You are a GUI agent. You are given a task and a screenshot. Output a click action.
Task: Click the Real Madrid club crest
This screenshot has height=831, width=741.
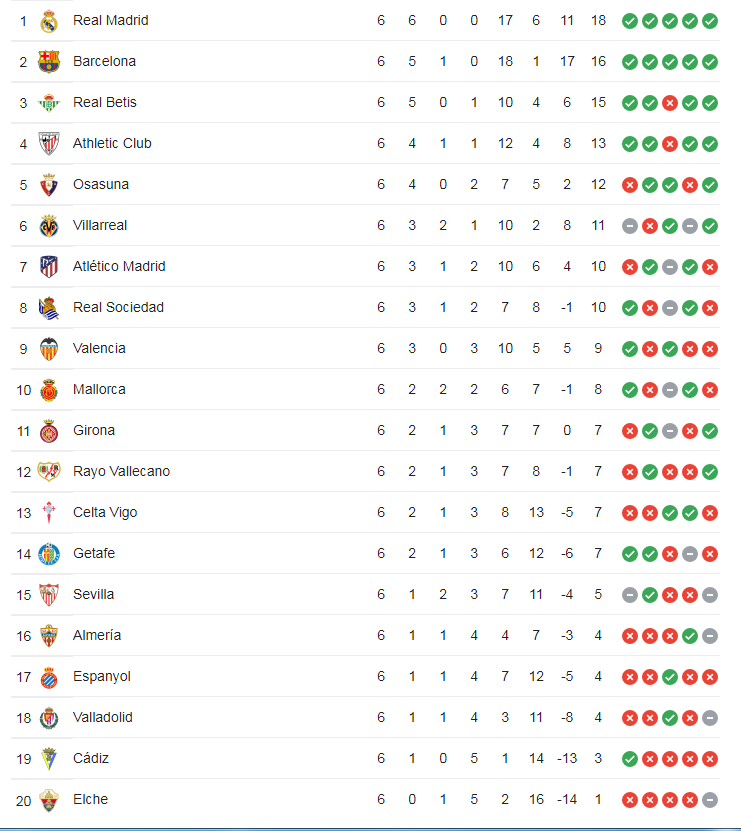[49, 21]
